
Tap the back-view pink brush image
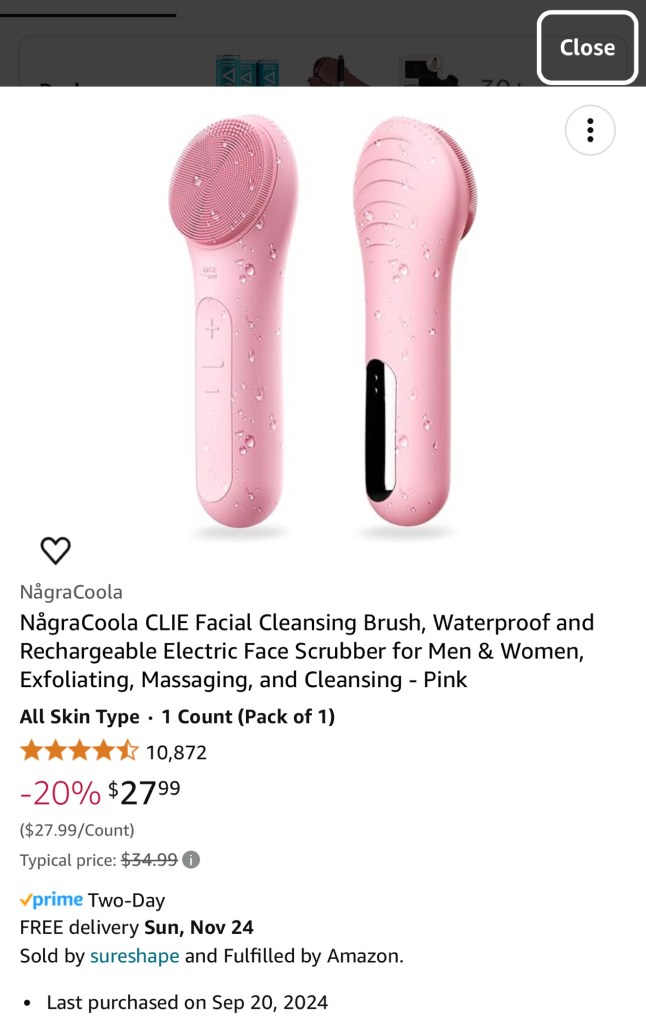click(x=413, y=320)
